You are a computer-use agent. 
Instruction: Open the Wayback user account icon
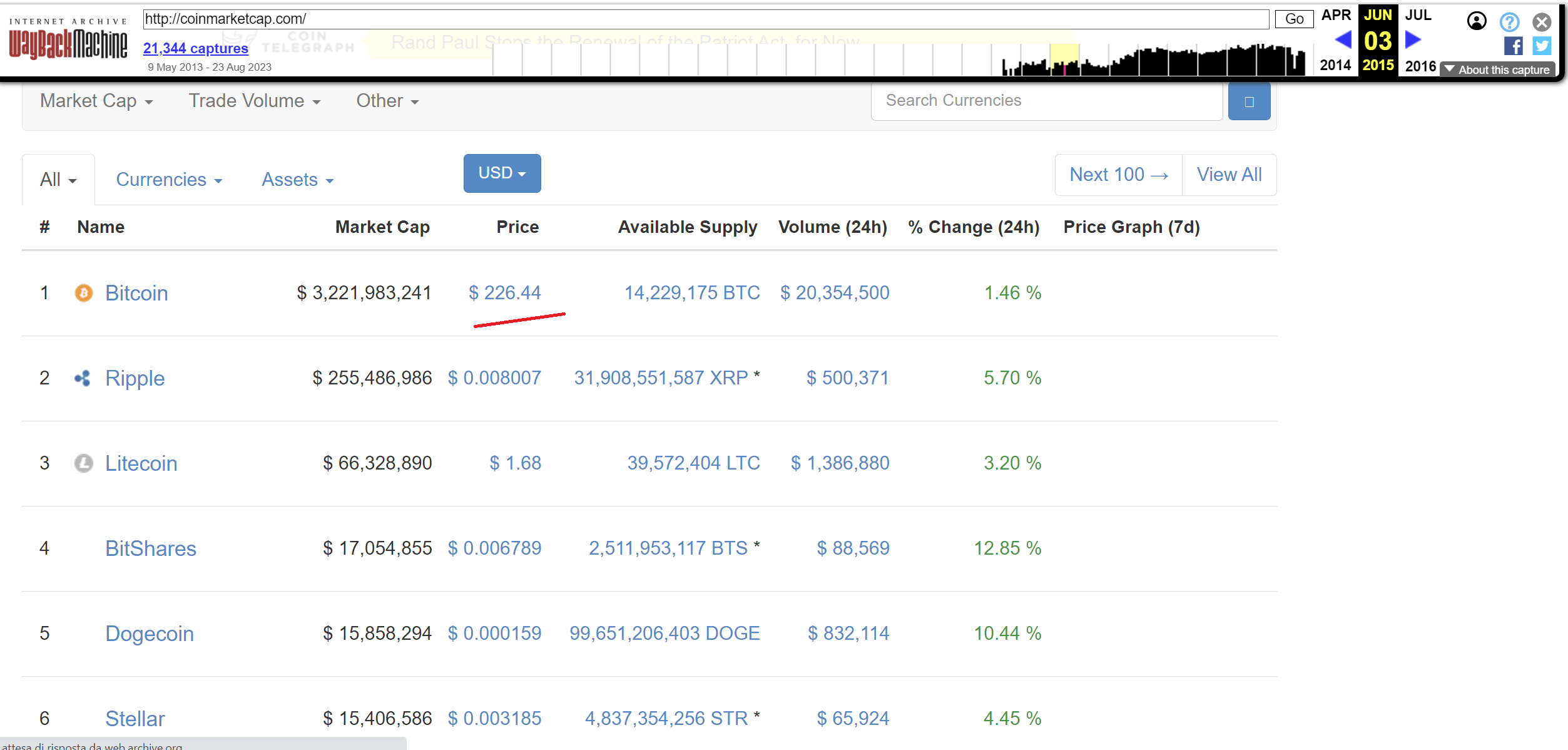[x=1477, y=21]
